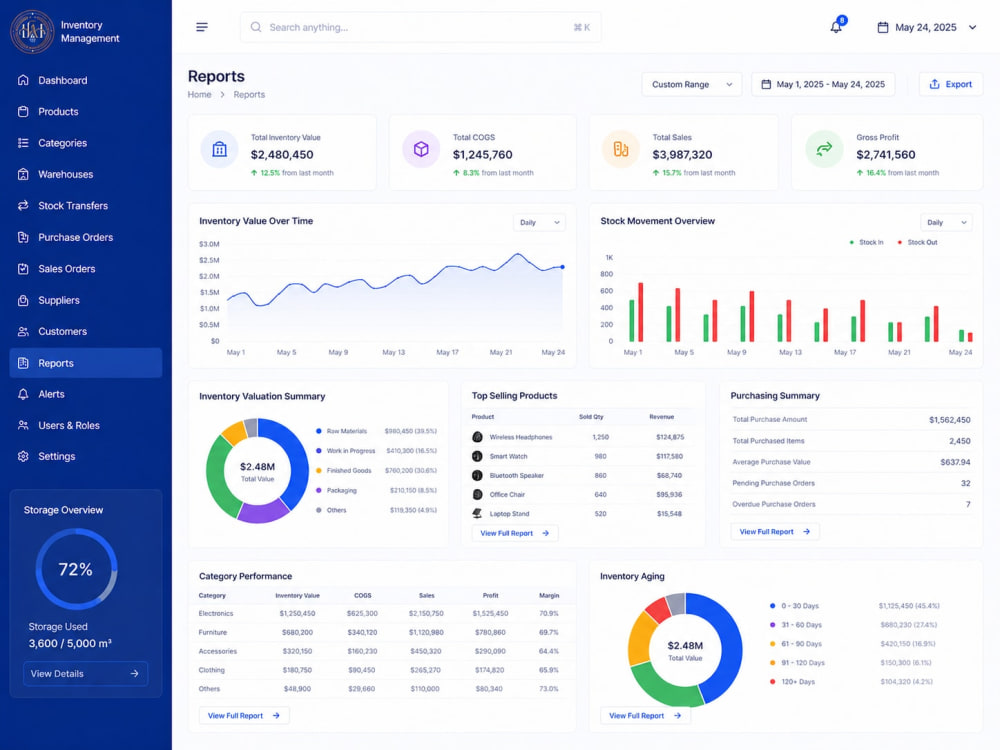The height and width of the screenshot is (750, 1000).
Task: Click the Settings gear icon
Action: [x=23, y=457]
